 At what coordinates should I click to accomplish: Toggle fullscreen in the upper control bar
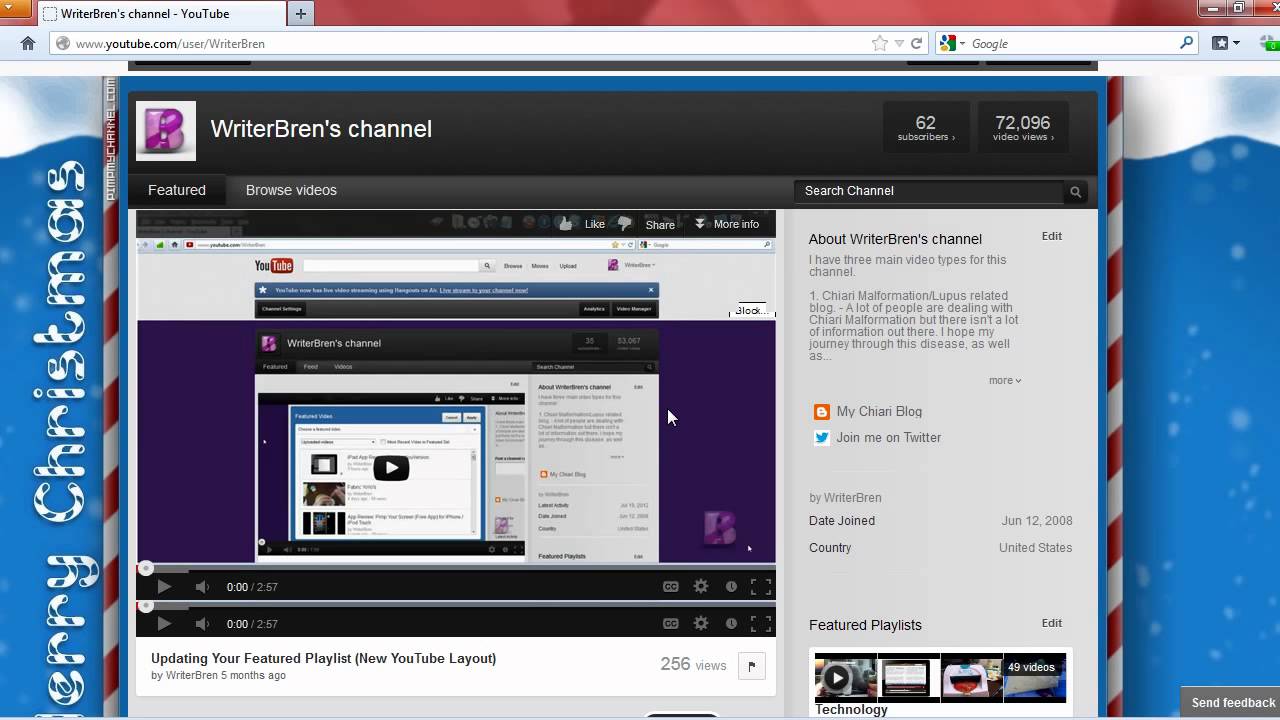(x=761, y=587)
